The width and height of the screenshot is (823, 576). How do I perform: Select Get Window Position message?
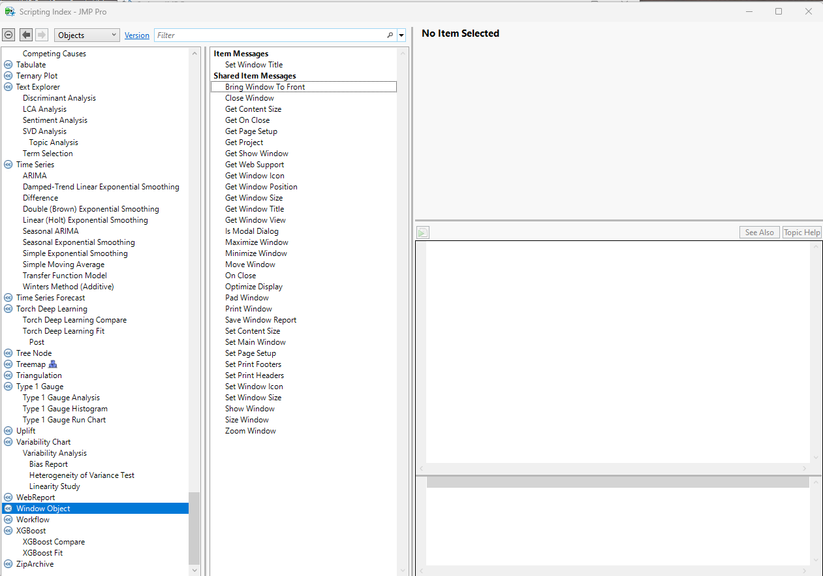[261, 187]
